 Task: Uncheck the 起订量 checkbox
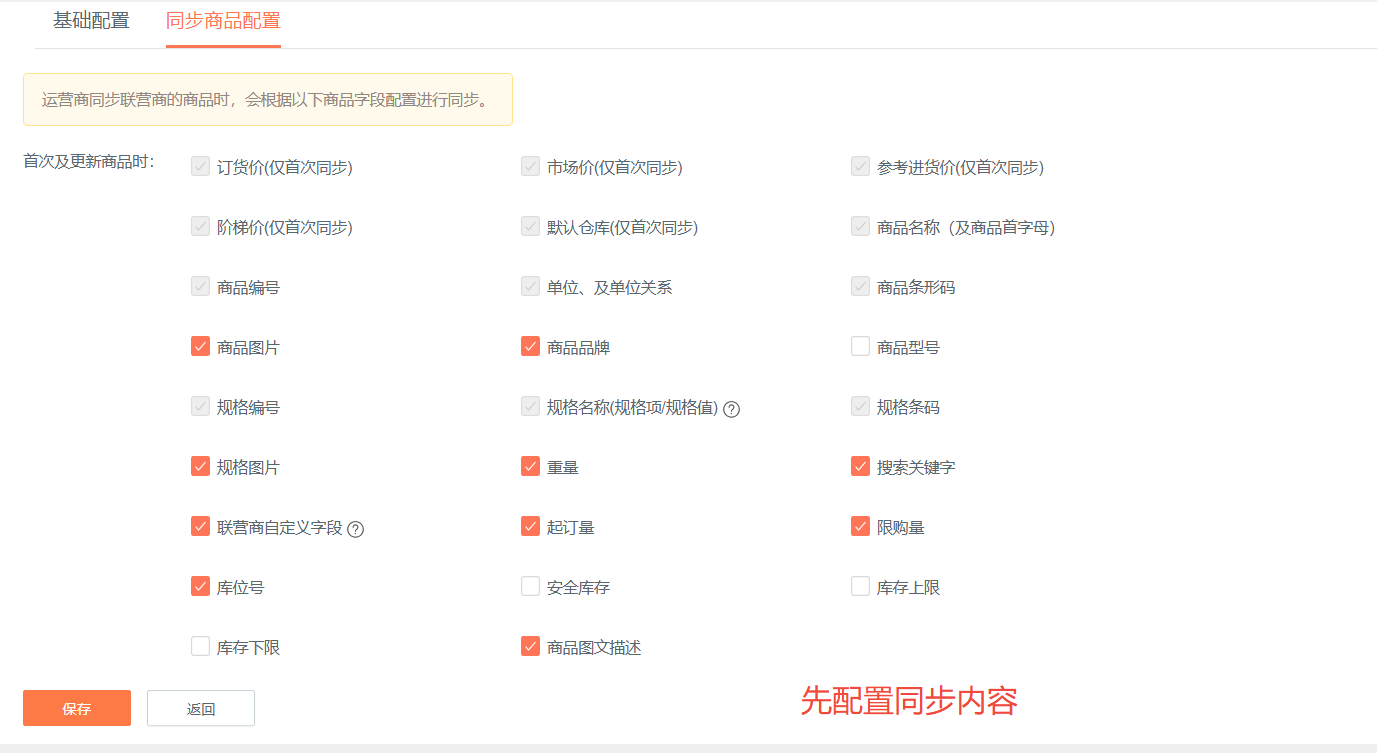(x=530, y=526)
